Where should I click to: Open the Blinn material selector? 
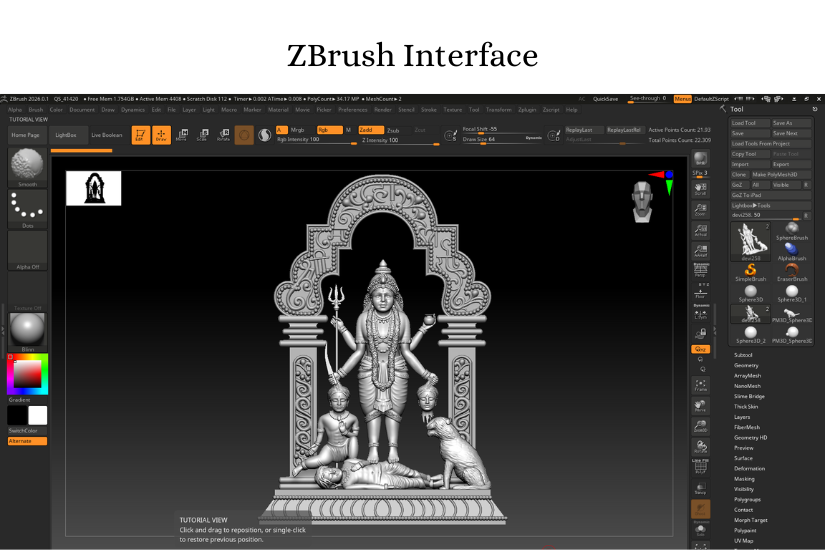coord(27,332)
